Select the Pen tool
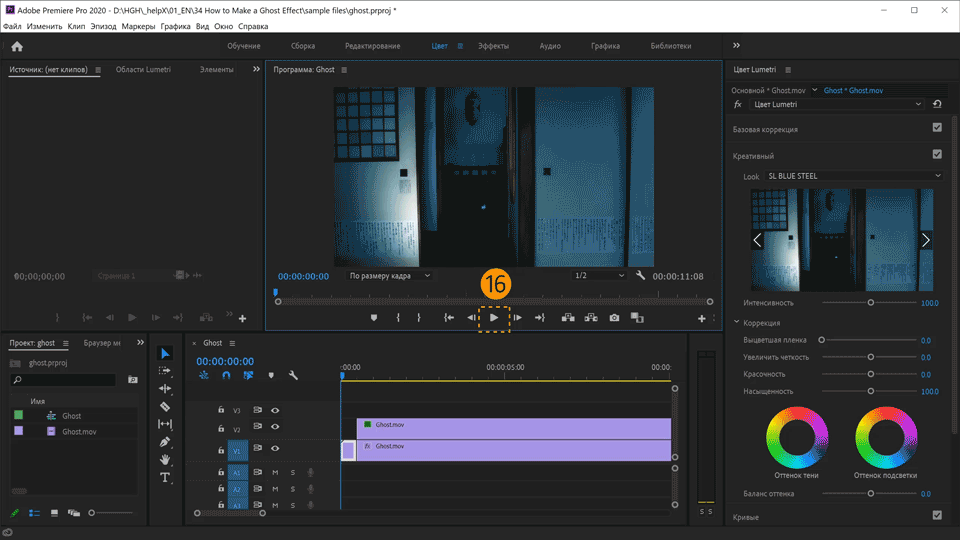Viewport: 960px width, 540px height. pos(165,442)
